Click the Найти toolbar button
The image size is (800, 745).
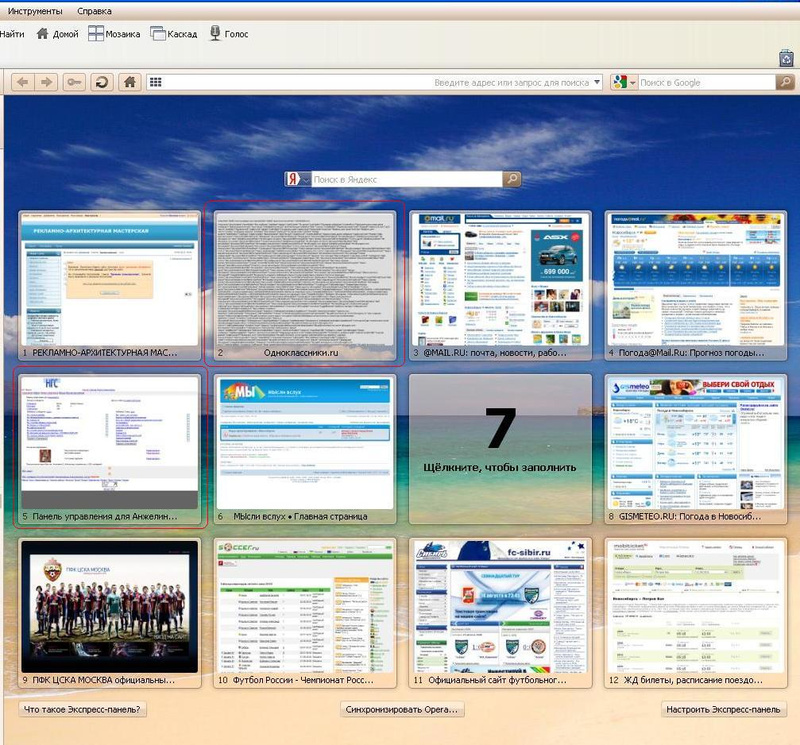(x=12, y=34)
